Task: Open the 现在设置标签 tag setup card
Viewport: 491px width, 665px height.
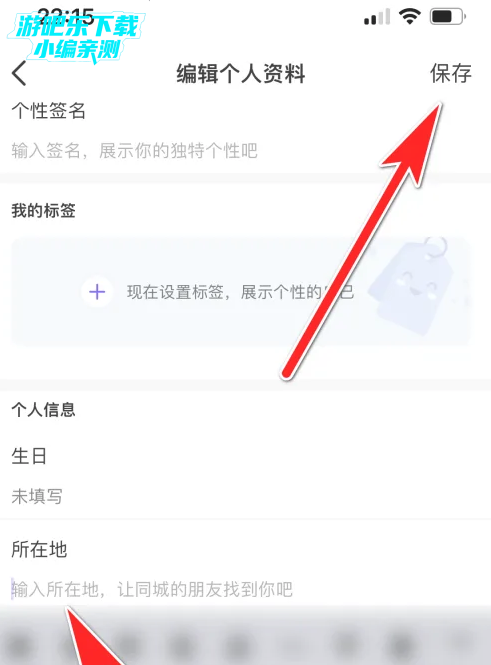Action: [x=240, y=292]
